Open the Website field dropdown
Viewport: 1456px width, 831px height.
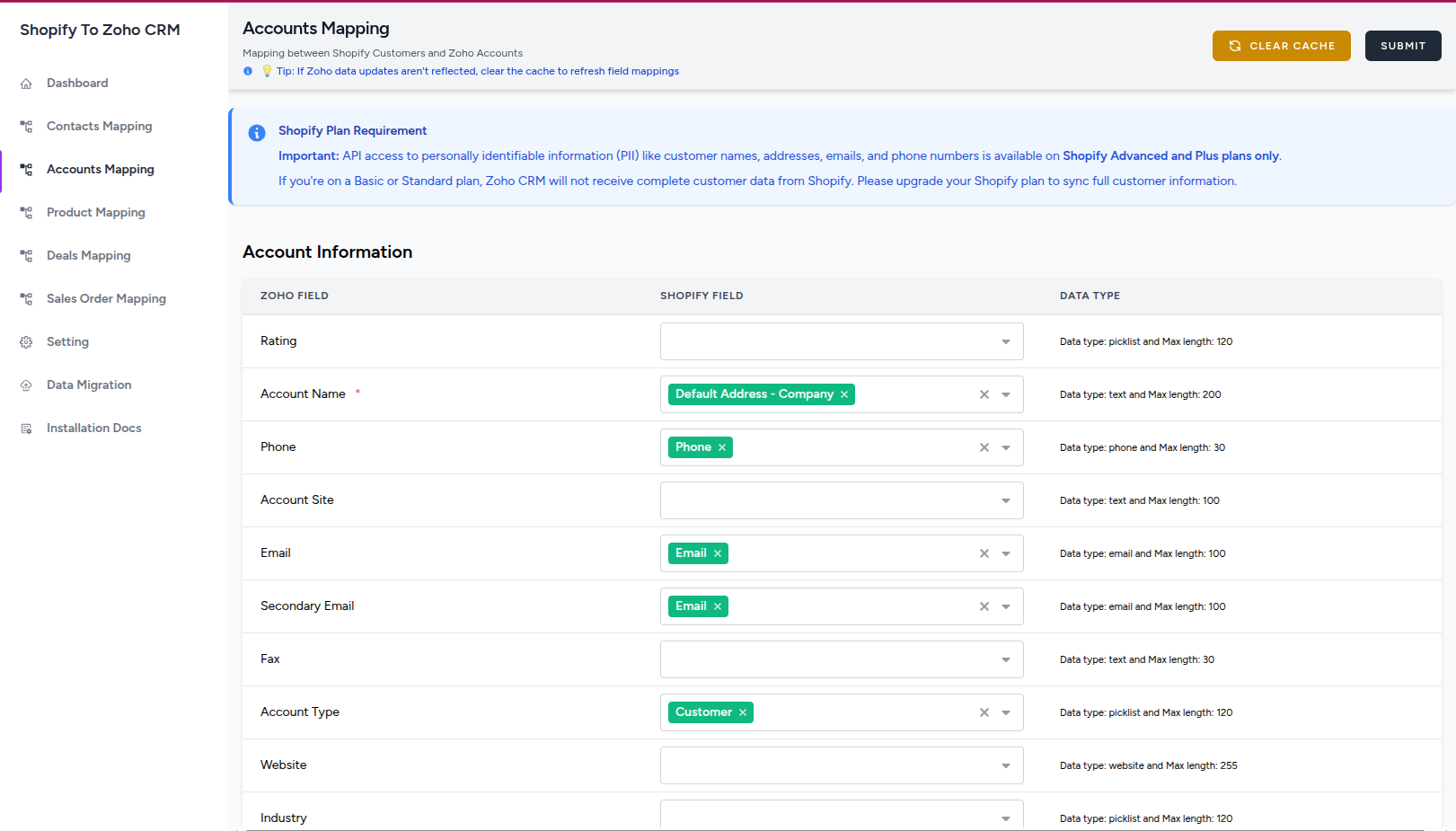point(1005,765)
